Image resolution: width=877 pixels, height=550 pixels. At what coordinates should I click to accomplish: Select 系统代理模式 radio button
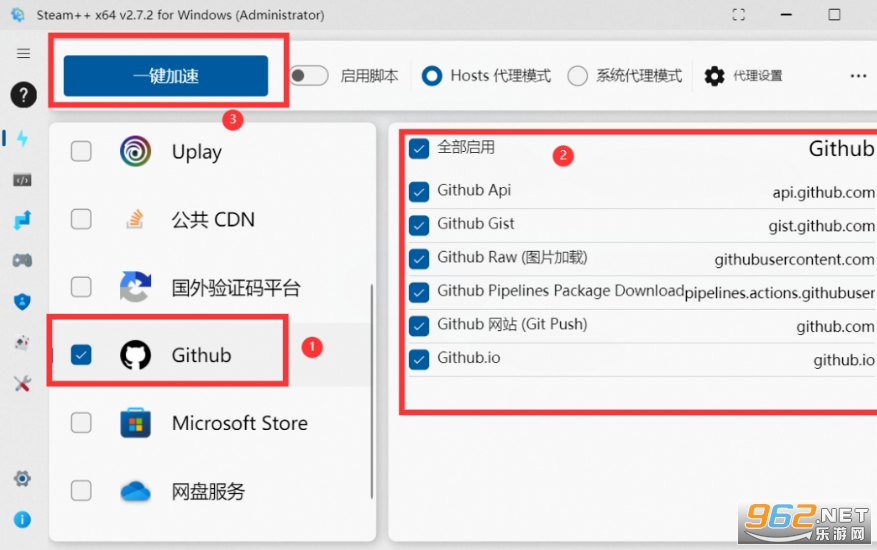577,76
